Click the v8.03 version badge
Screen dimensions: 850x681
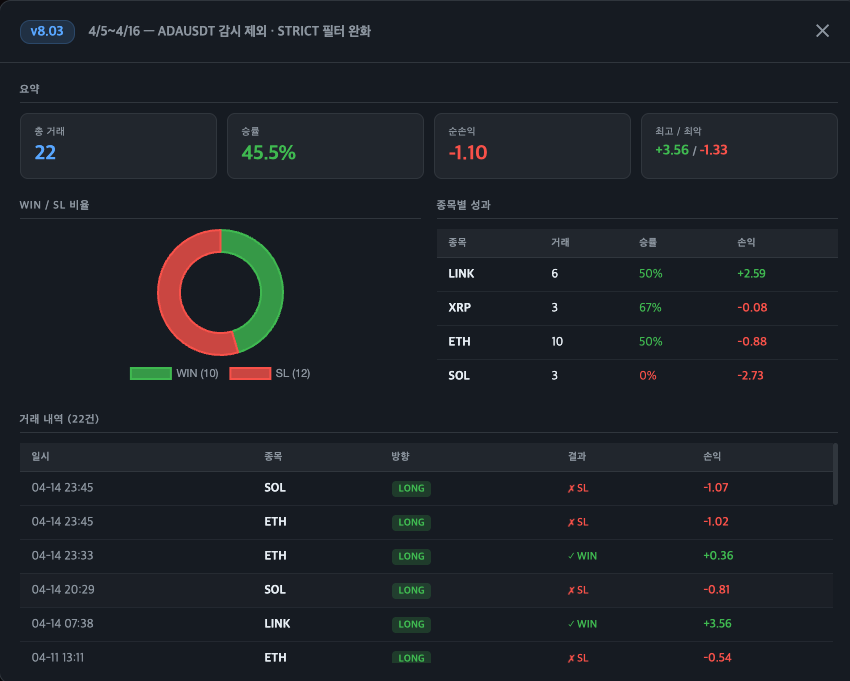(x=47, y=31)
